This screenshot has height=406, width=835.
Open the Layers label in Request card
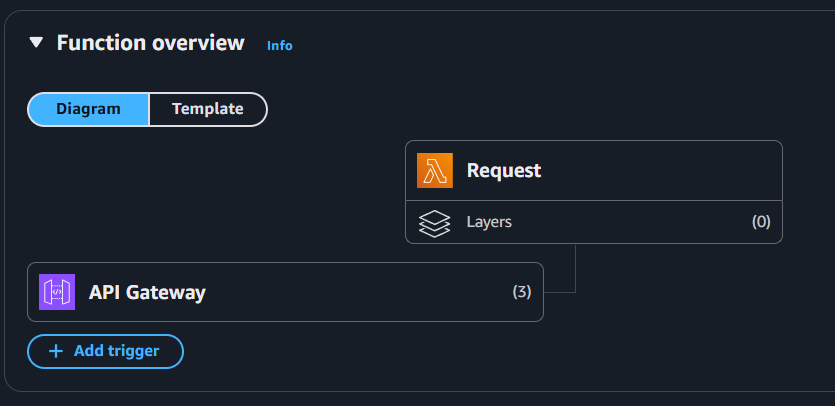coord(489,222)
